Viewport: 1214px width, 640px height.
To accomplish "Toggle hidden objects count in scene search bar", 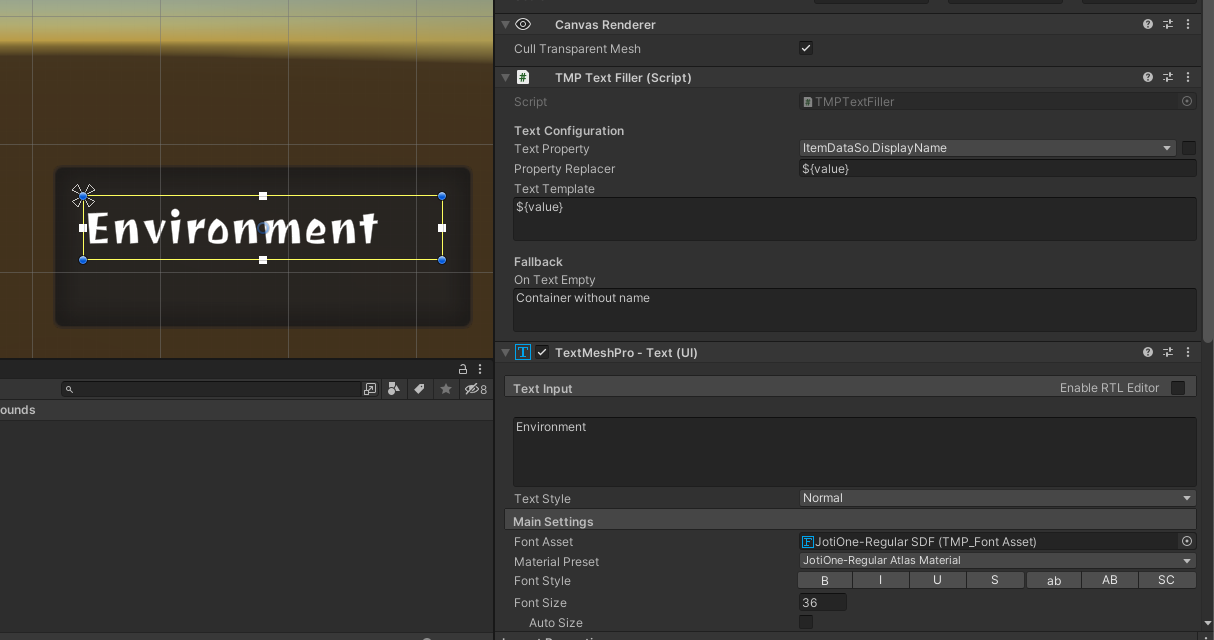I will (476, 389).
